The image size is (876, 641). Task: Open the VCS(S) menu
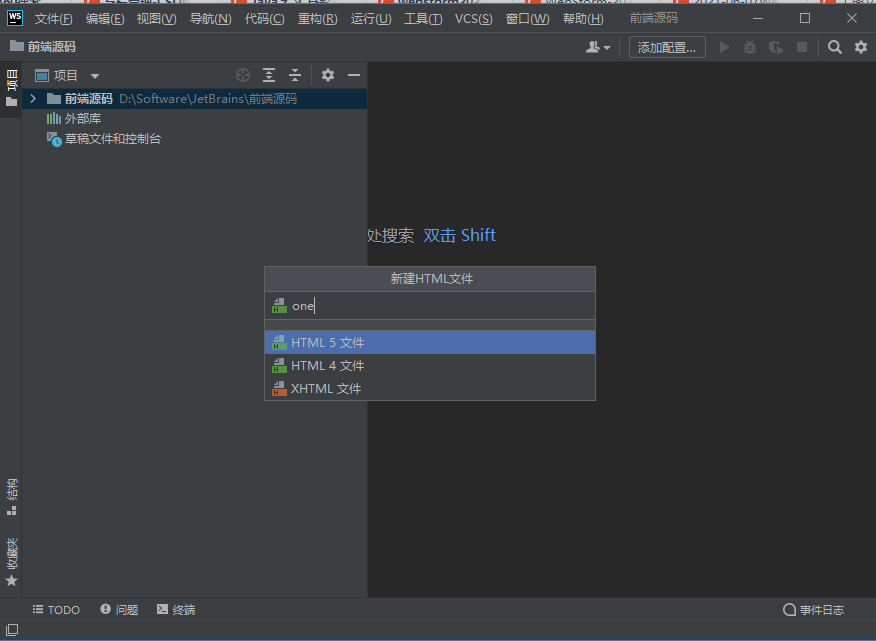(474, 19)
